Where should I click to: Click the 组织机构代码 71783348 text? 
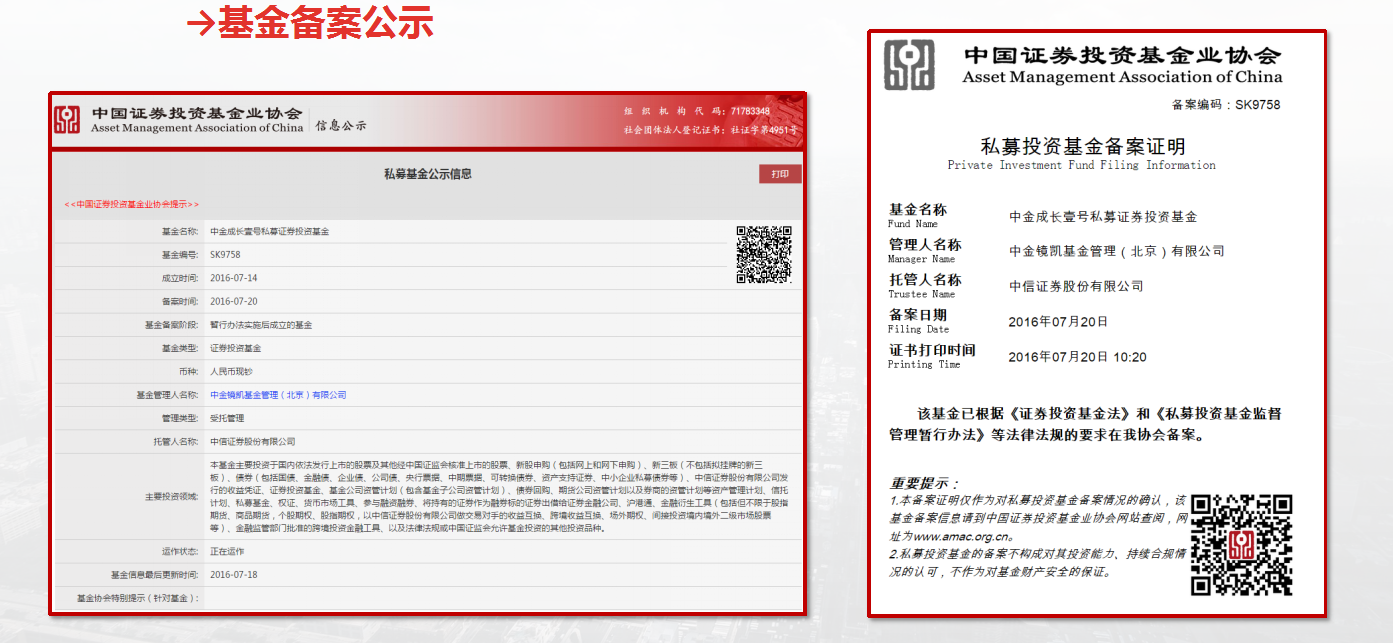pyautogui.click(x=697, y=111)
